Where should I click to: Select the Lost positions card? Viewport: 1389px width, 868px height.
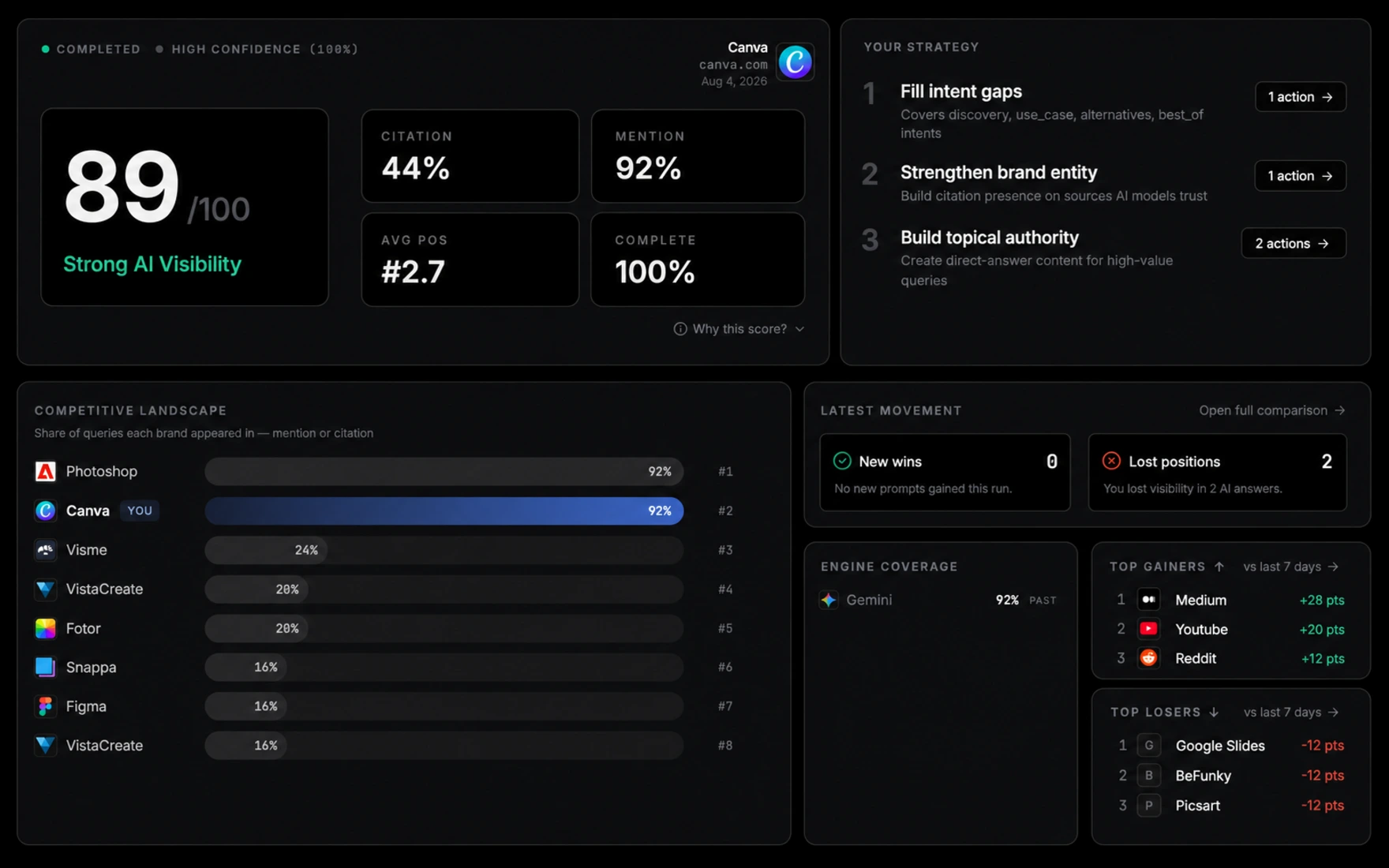click(x=1218, y=473)
